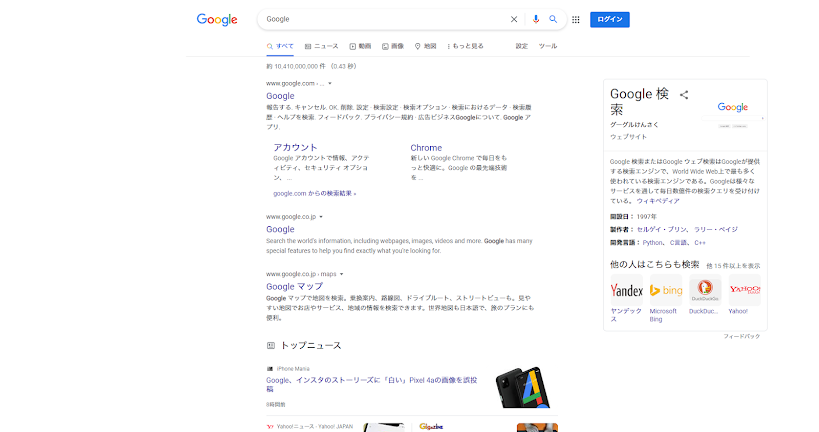Click the iPhone Mania source icon
The width and height of the screenshot is (819, 432).
point(270,369)
